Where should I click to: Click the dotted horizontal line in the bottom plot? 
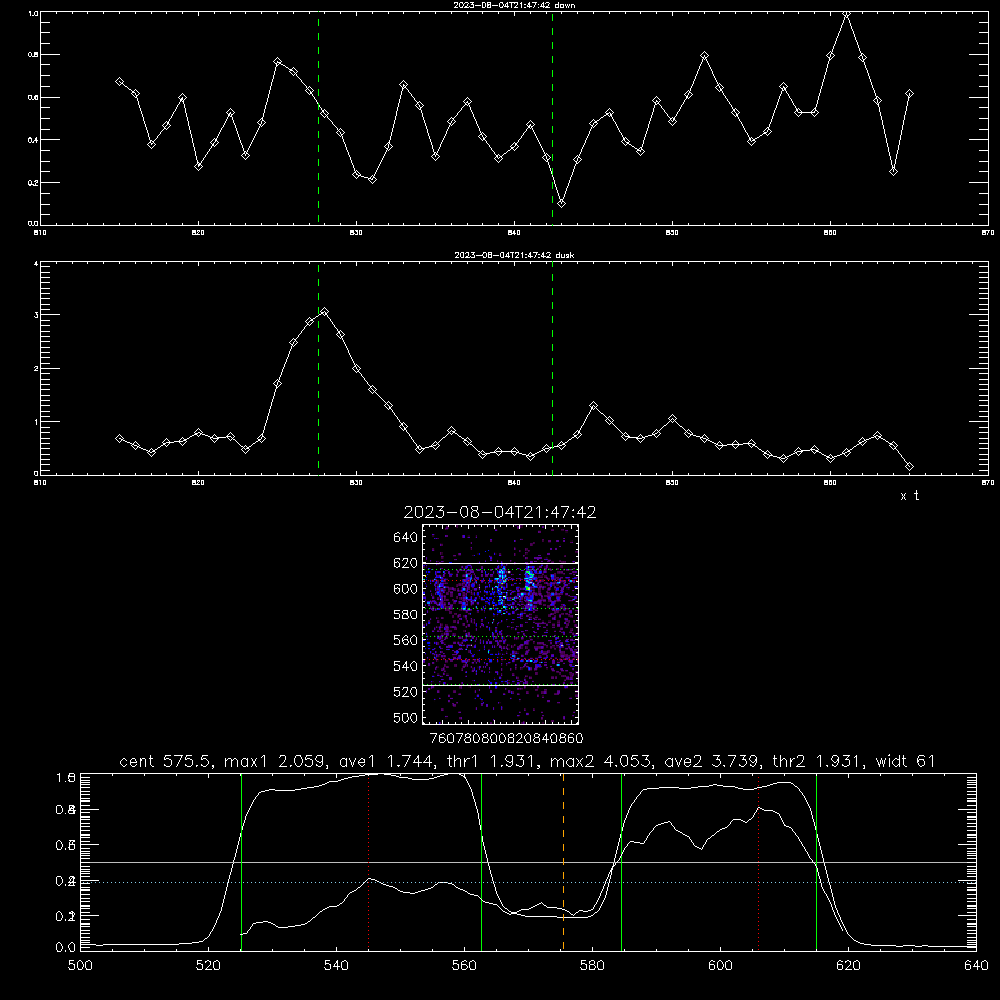point(528,883)
